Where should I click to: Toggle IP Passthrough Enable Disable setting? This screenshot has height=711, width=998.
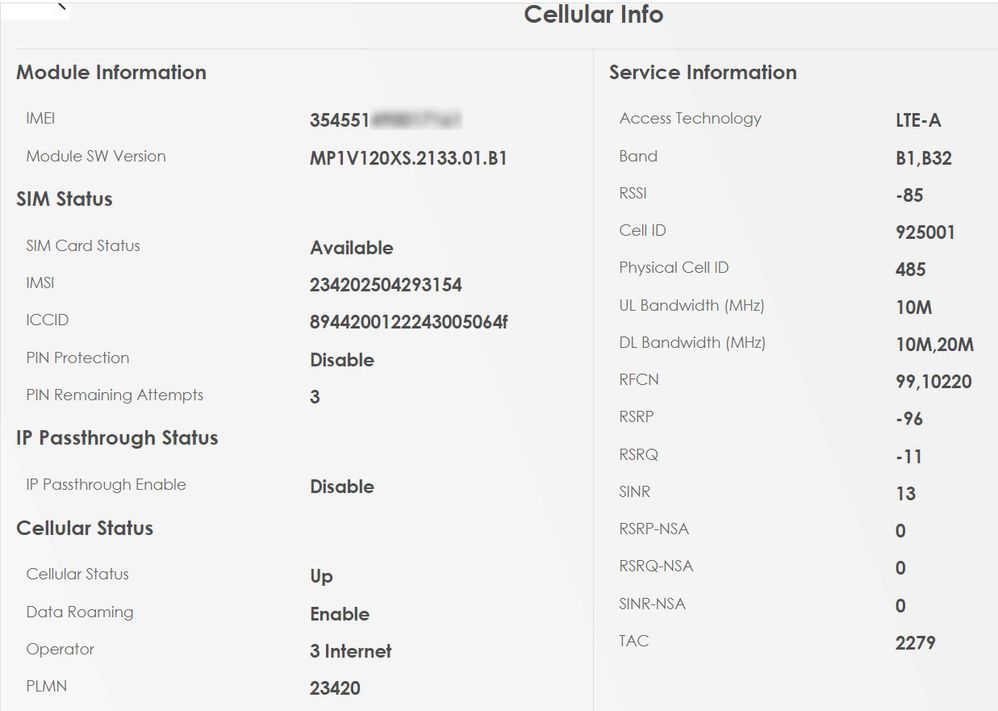click(x=342, y=487)
